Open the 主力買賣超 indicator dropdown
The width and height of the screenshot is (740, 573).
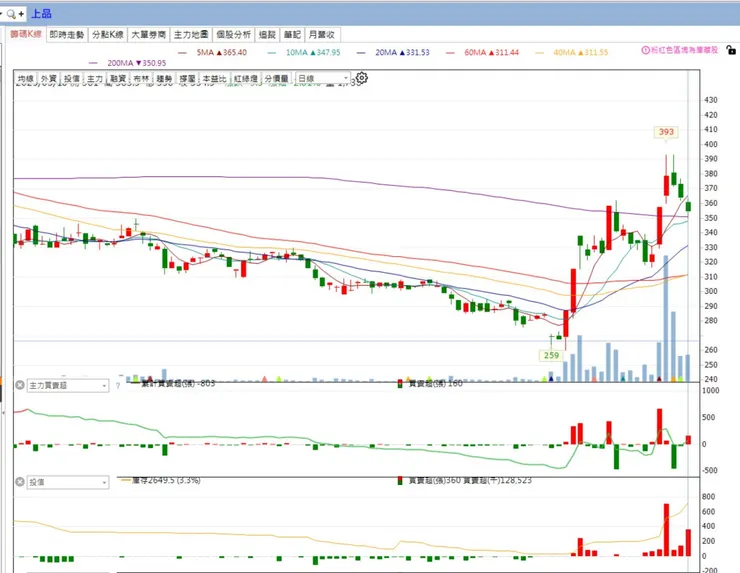[x=67, y=386]
